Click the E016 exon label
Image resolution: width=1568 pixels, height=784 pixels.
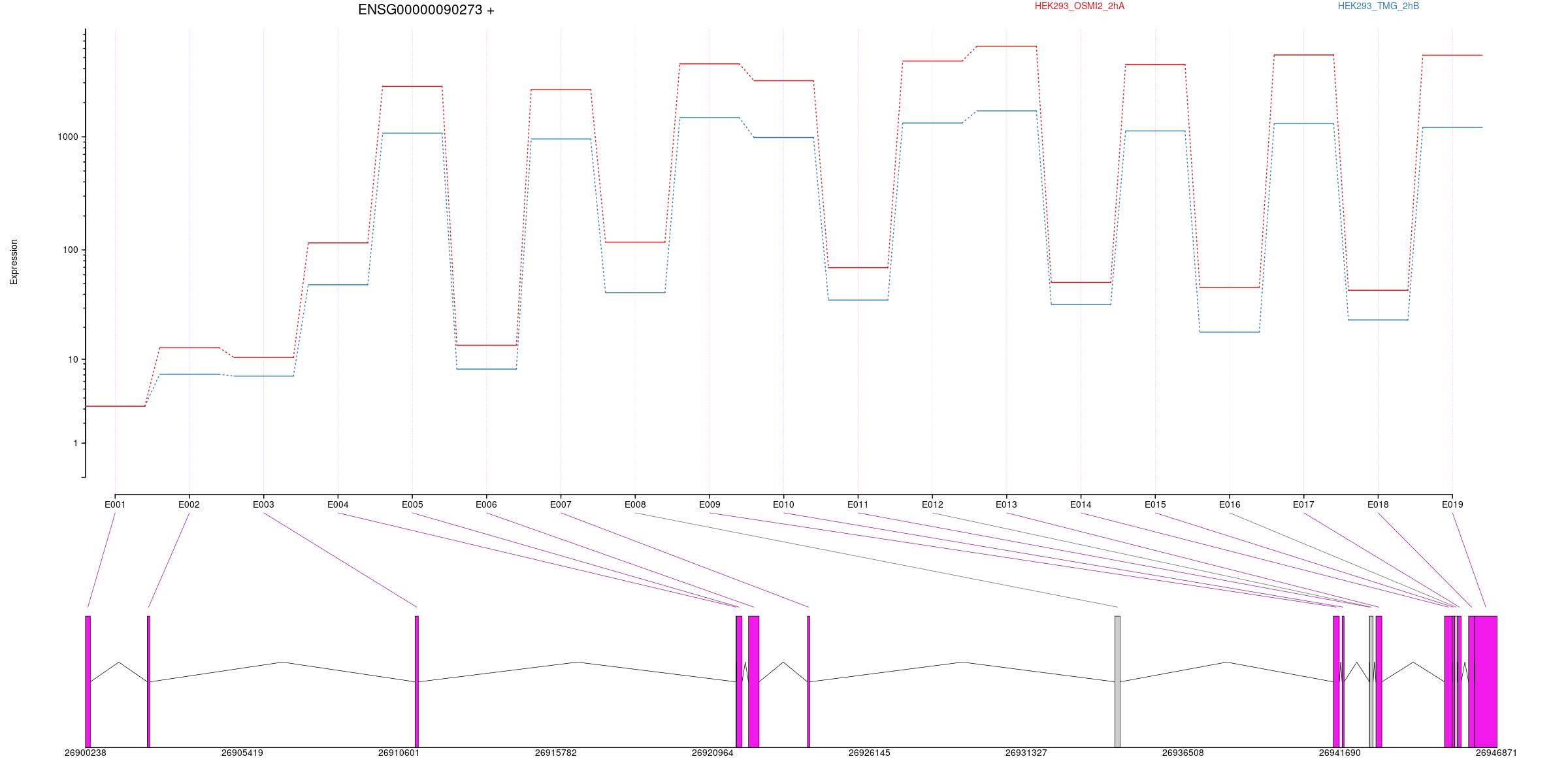tap(1230, 504)
